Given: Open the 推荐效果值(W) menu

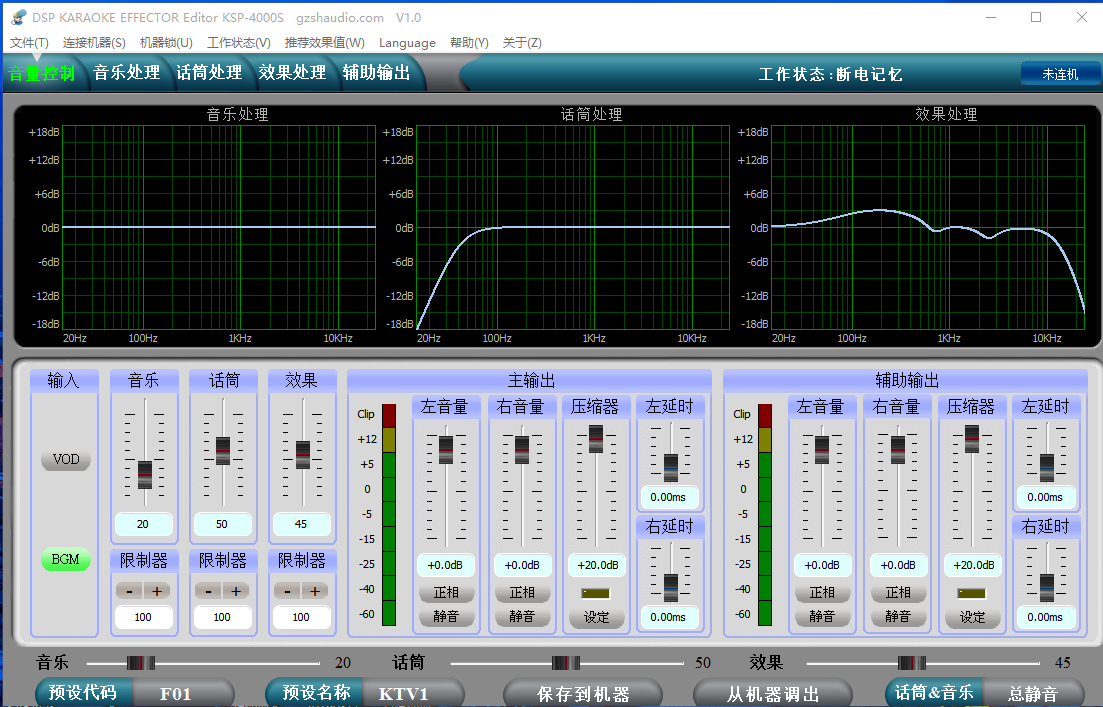Looking at the screenshot, I should (x=324, y=43).
